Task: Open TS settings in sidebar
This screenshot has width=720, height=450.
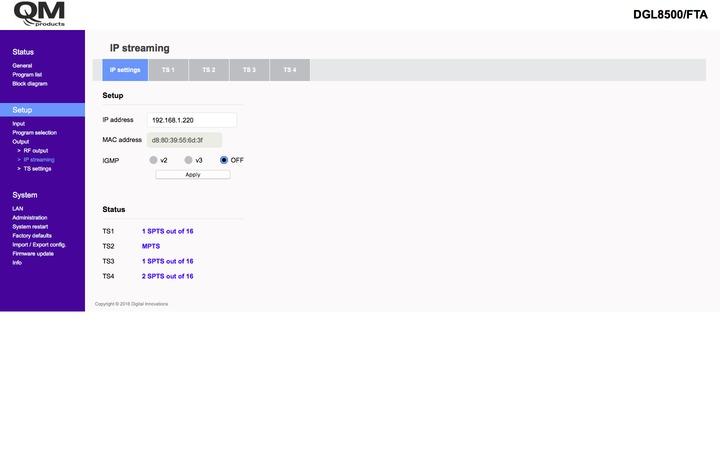Action: 37,169
